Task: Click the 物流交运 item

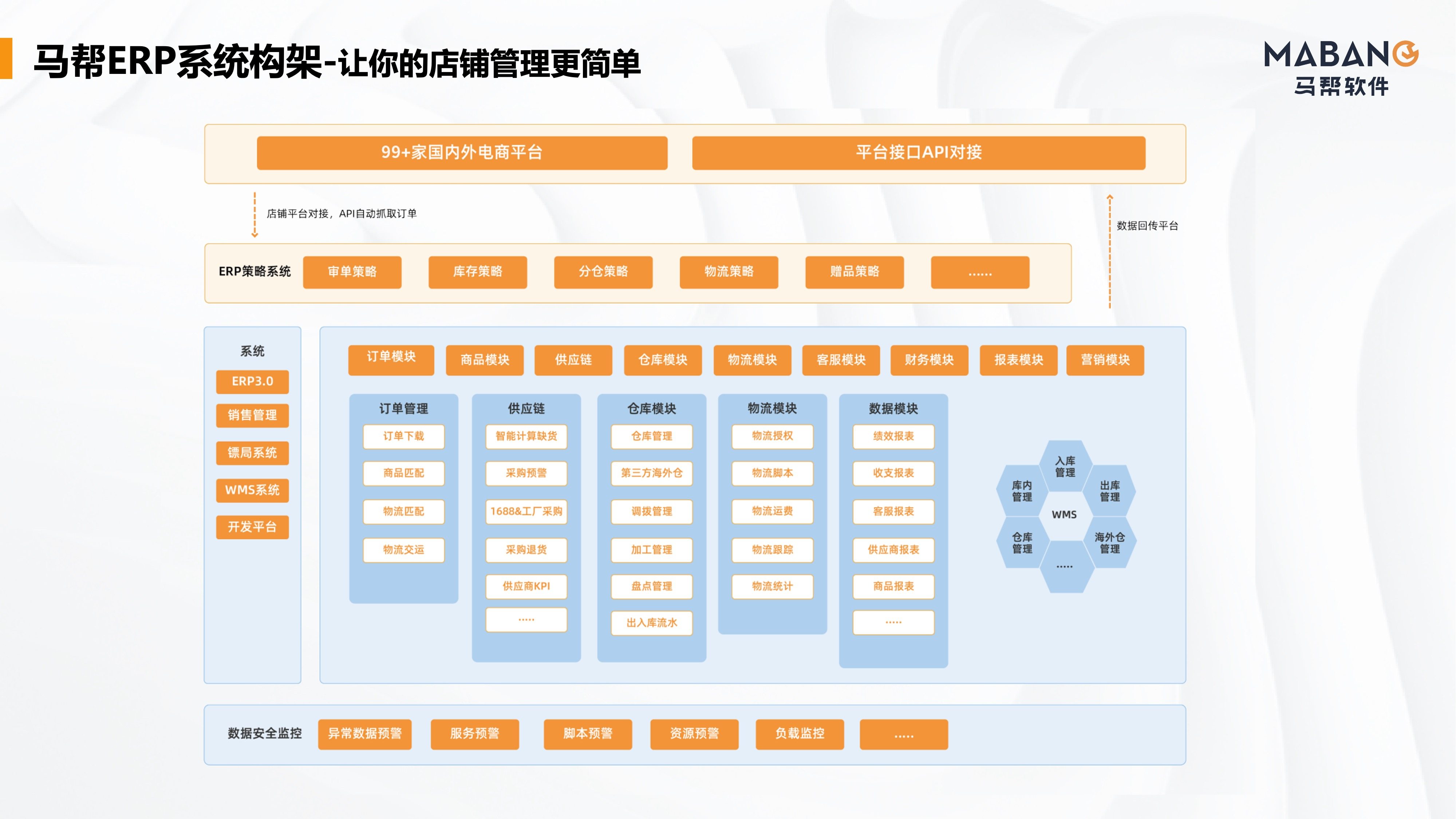Action: coord(403,550)
